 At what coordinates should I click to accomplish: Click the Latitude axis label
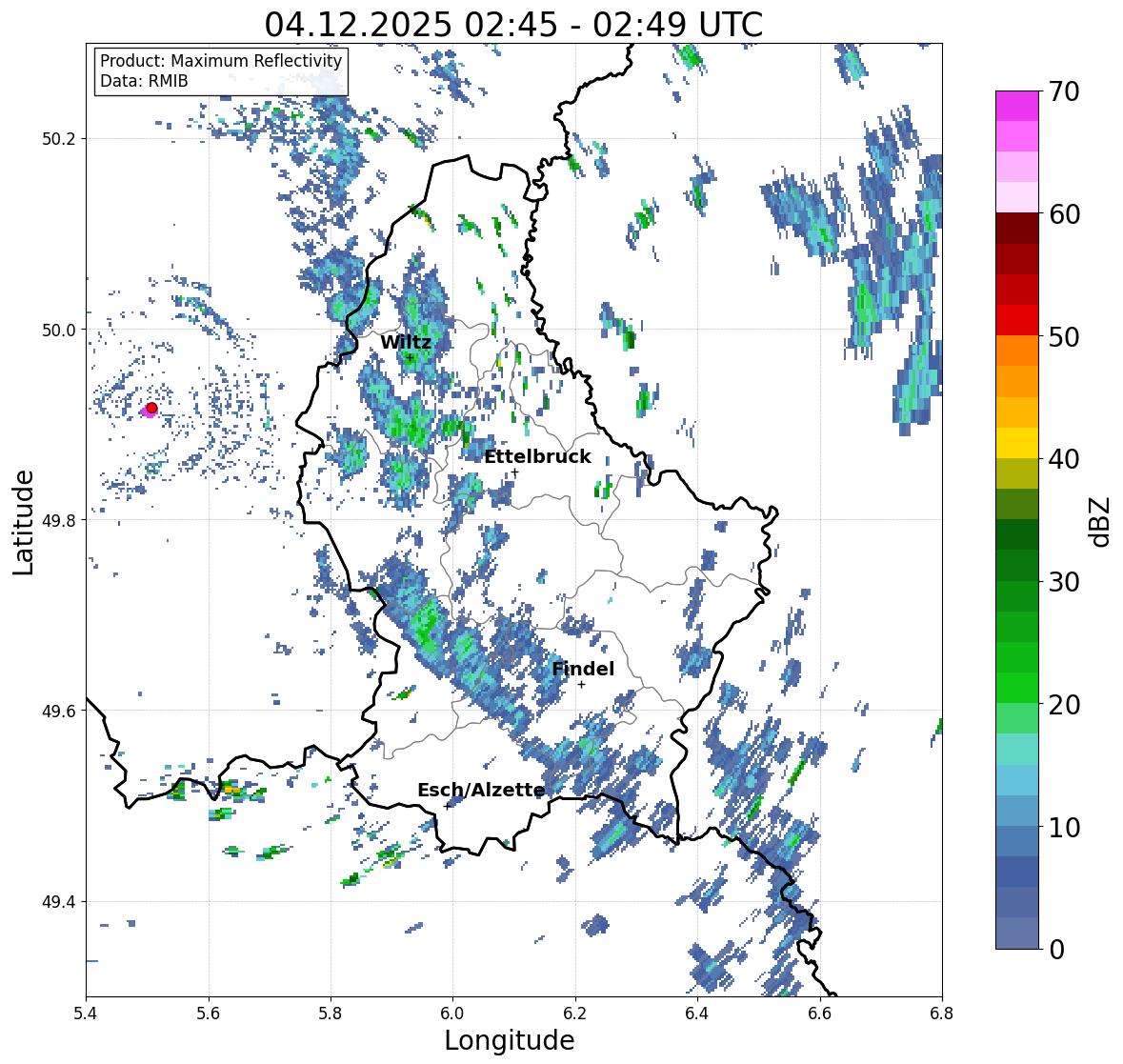[x=23, y=522]
